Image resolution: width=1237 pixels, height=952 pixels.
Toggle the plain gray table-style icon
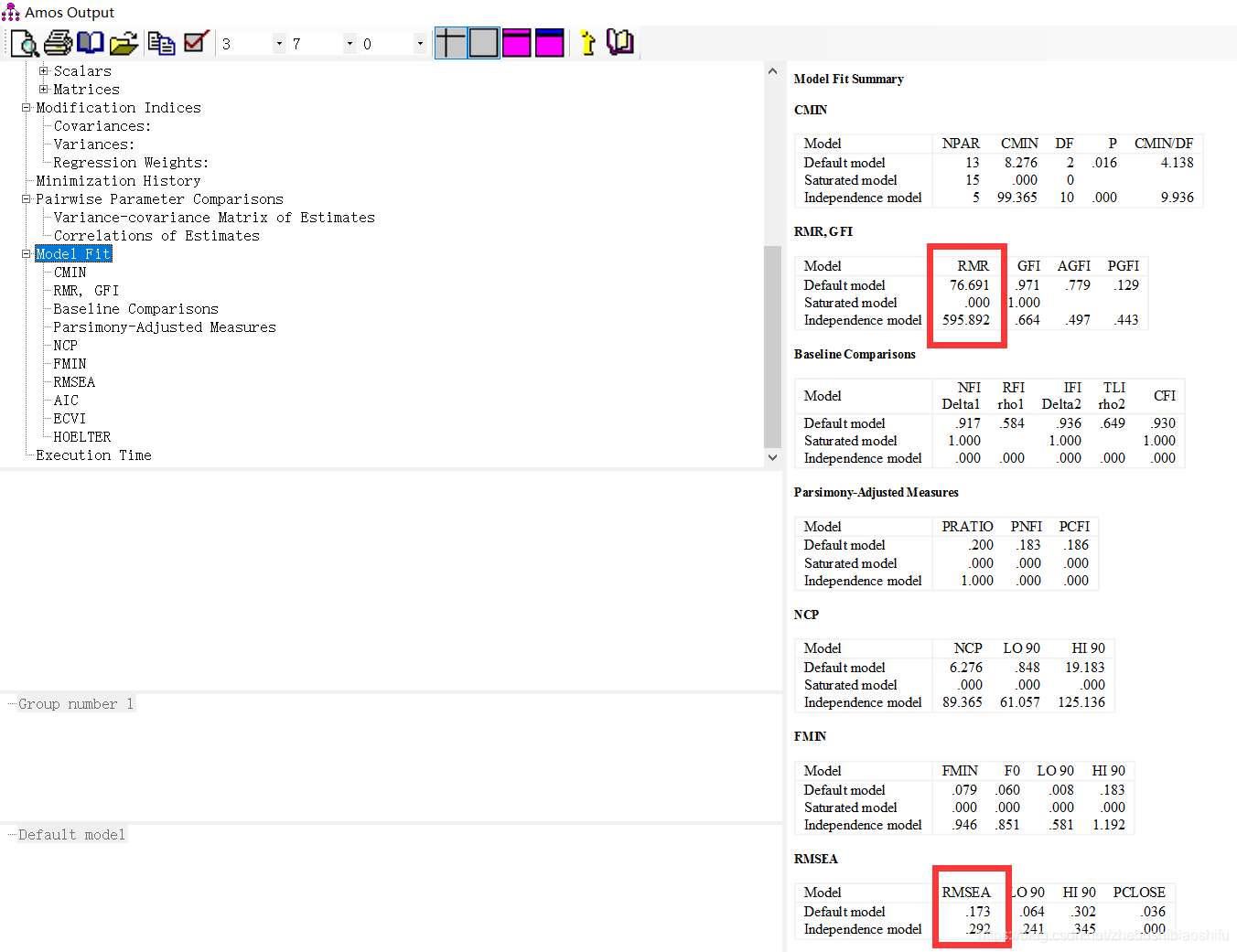tap(484, 43)
